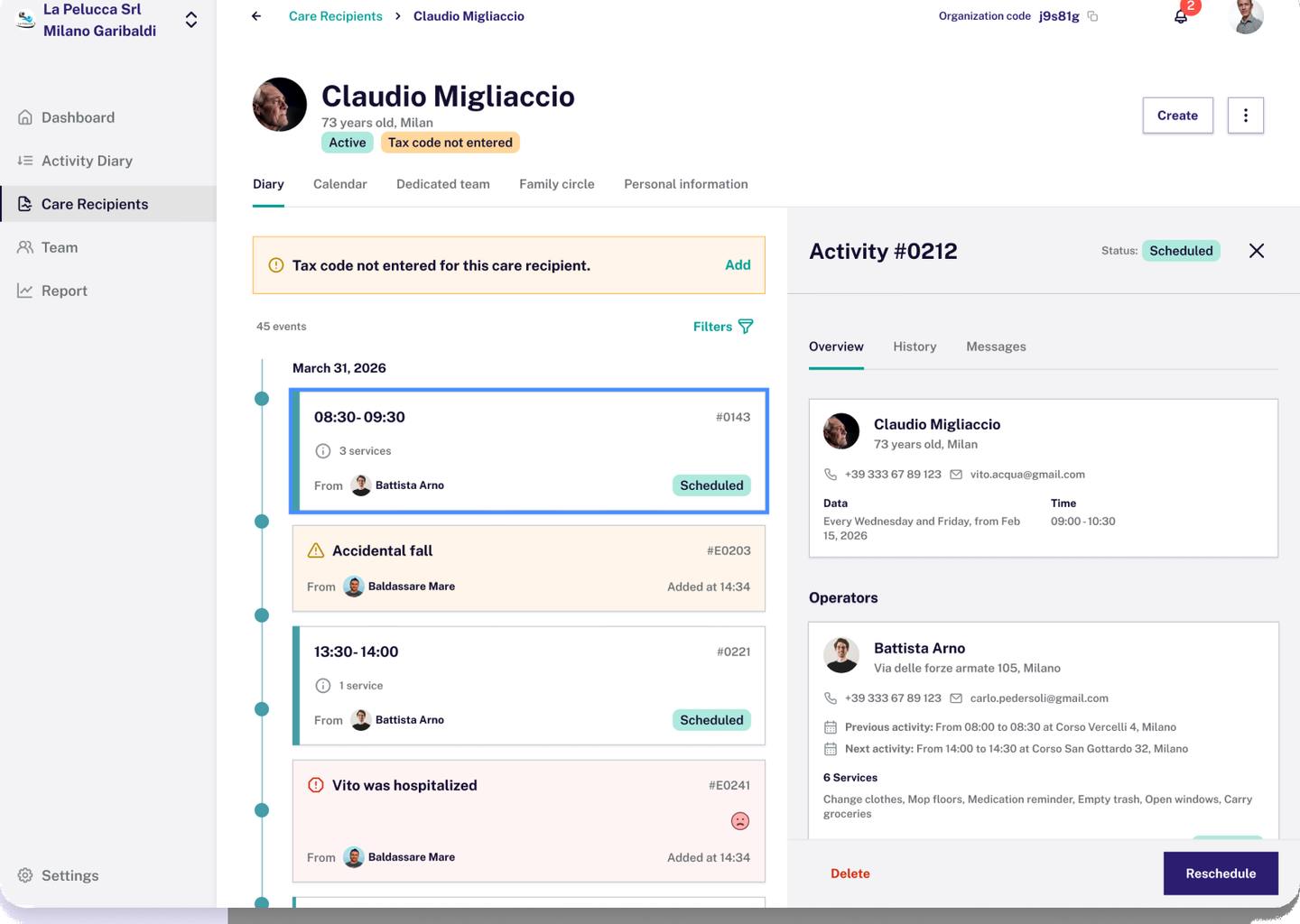Open the Filters funnel control

723,327
